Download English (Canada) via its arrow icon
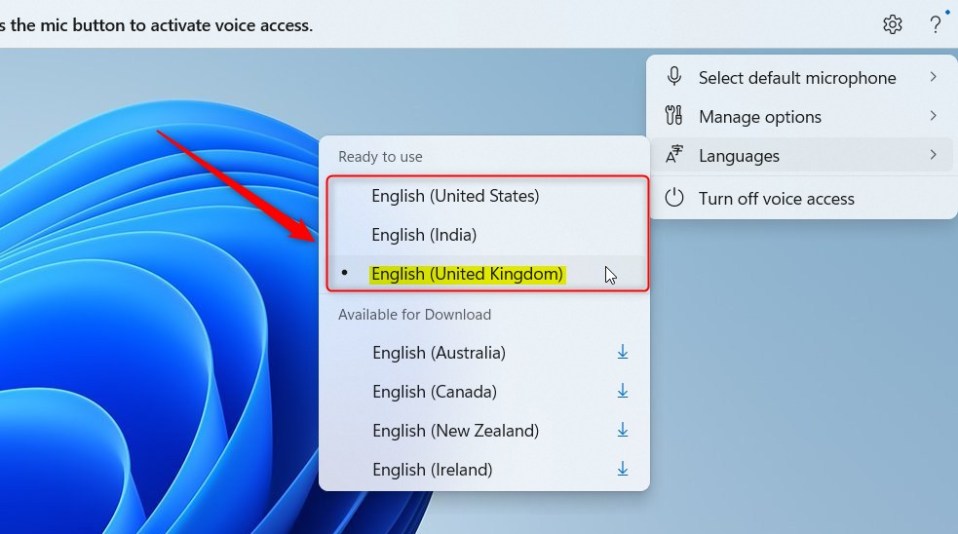The height and width of the screenshot is (534, 958). 623,391
